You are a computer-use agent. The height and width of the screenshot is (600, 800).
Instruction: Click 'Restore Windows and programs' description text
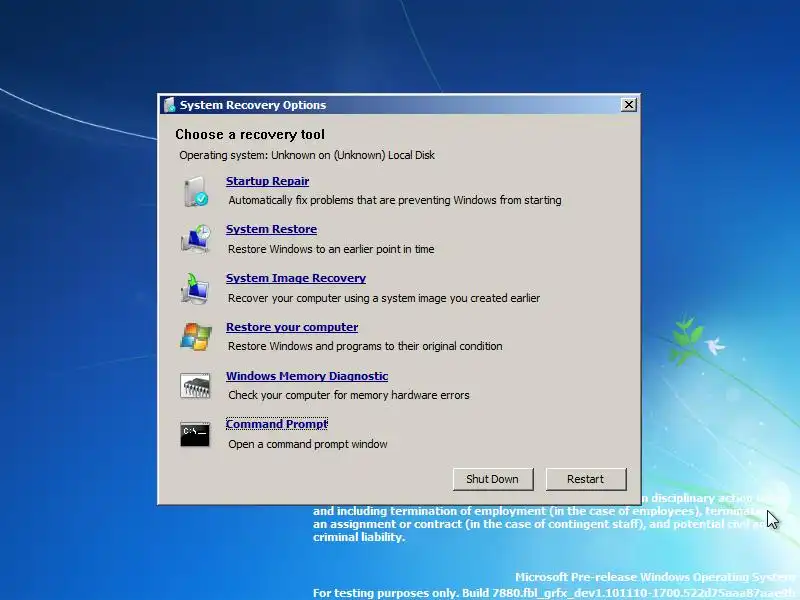365,346
